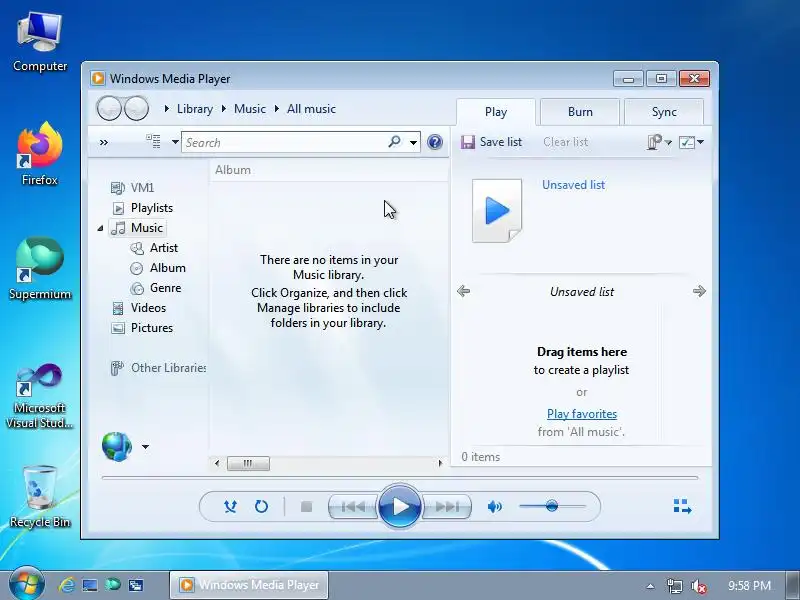The width and height of the screenshot is (800, 600).
Task: Select Album under Music
Action: point(158,268)
